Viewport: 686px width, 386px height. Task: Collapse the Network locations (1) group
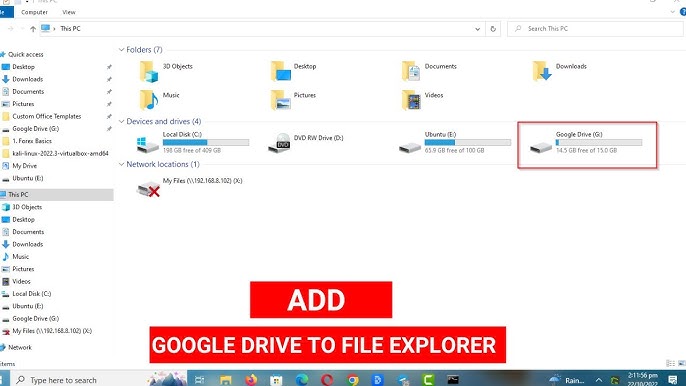point(122,164)
